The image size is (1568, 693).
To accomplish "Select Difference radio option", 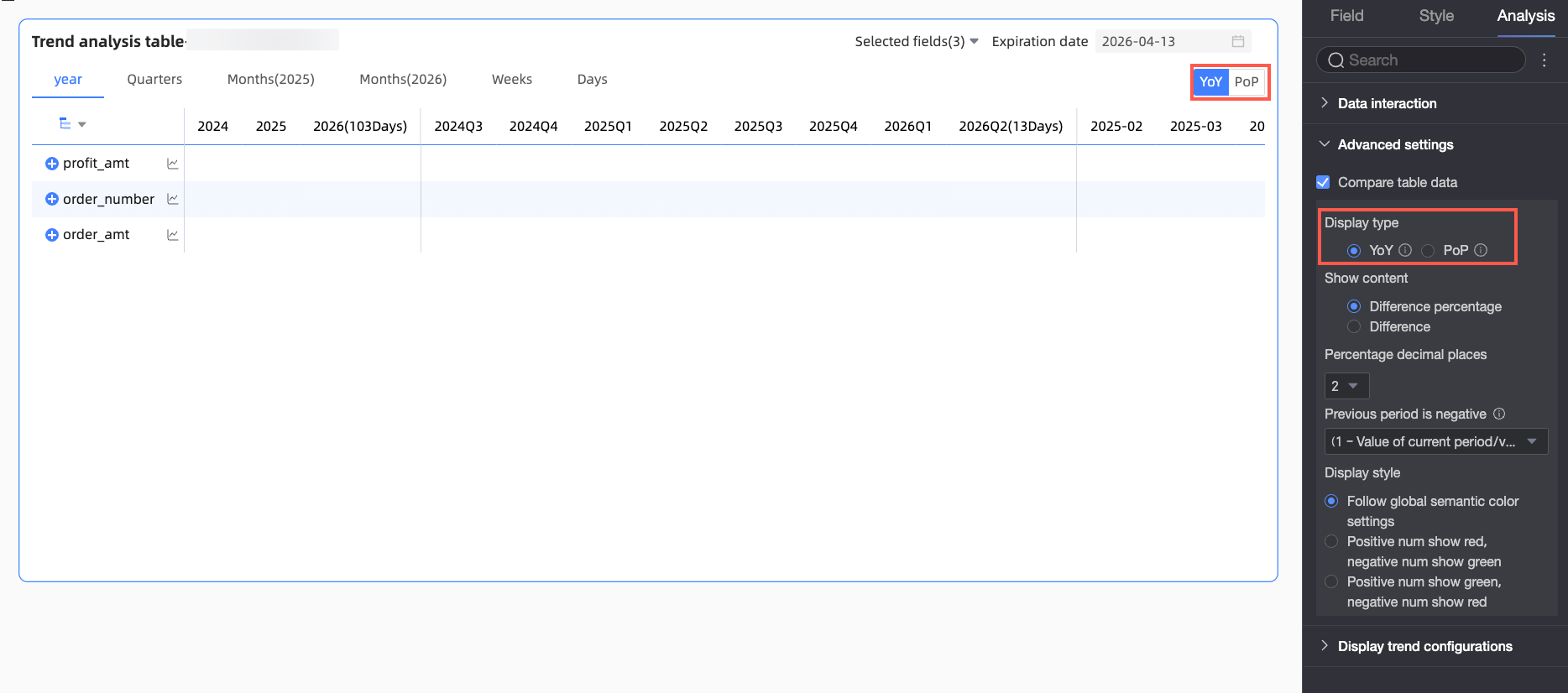I will pyautogui.click(x=1354, y=326).
